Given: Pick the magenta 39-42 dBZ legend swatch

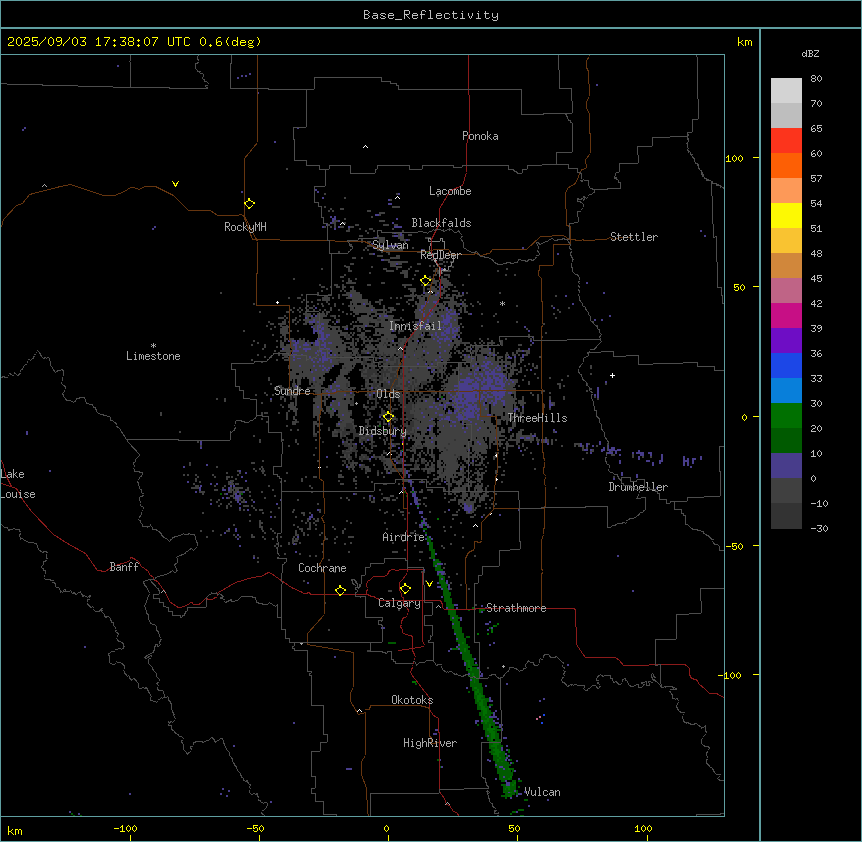Looking at the screenshot, I should click(786, 315).
